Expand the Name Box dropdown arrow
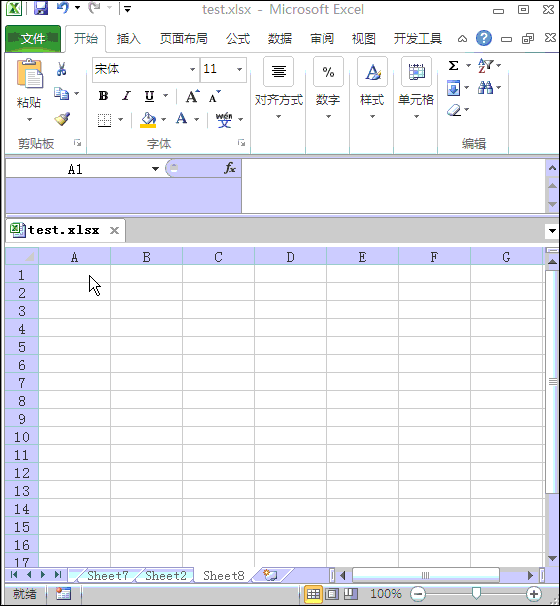This screenshot has width=560, height=606. [x=155, y=169]
